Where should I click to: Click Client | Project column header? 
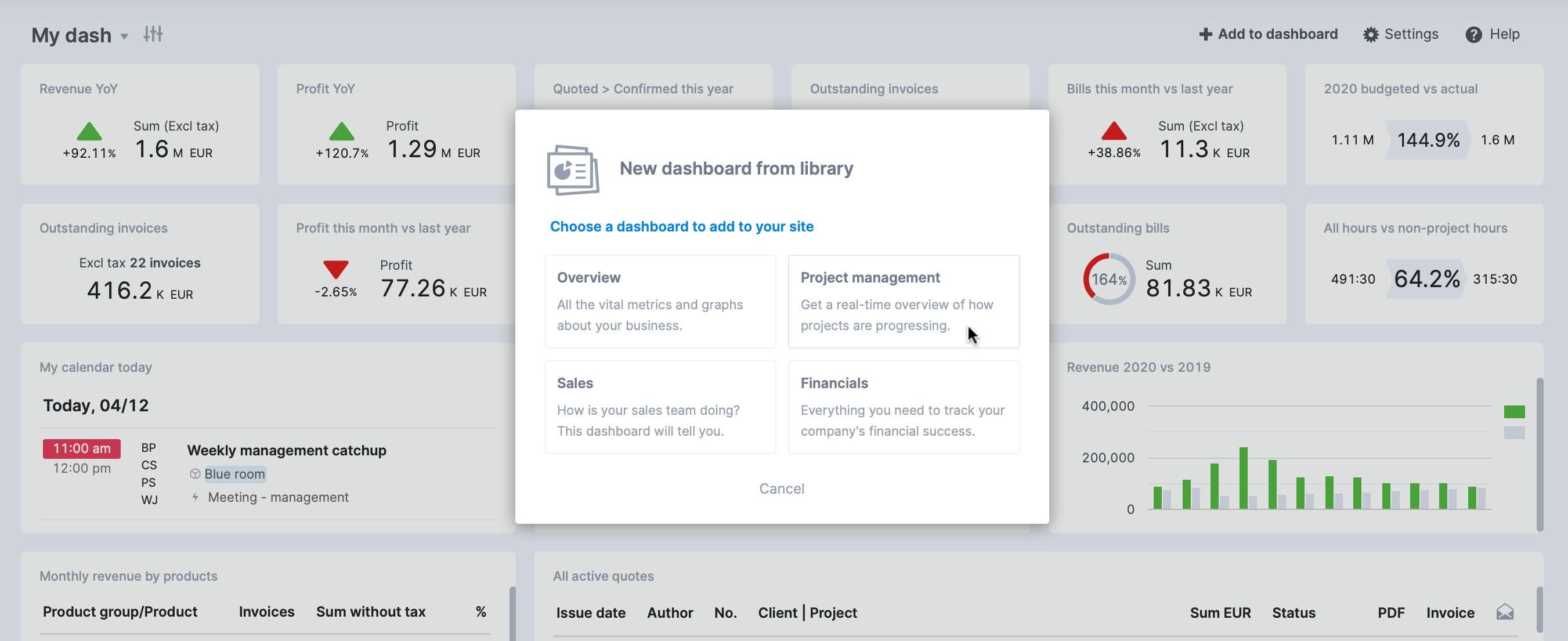pos(807,613)
